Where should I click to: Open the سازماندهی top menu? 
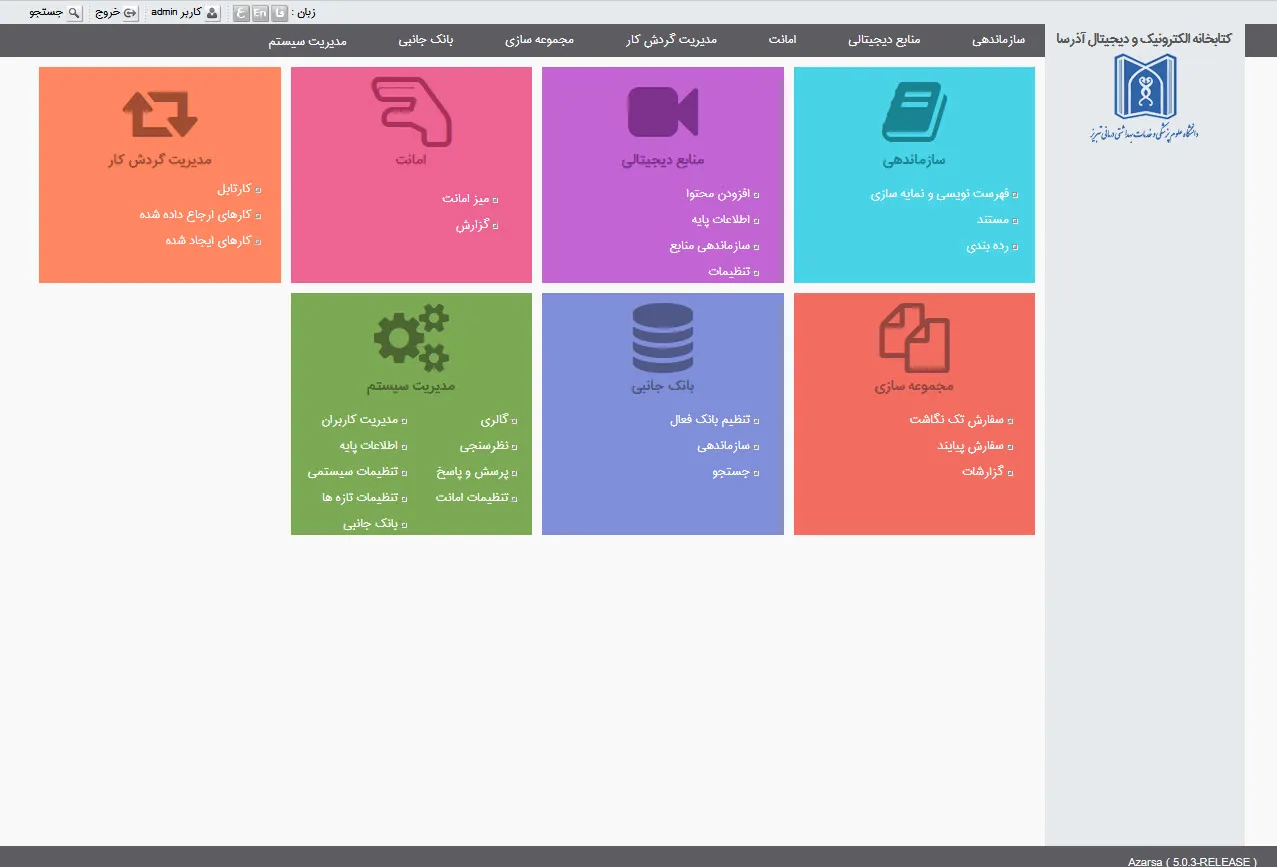999,40
